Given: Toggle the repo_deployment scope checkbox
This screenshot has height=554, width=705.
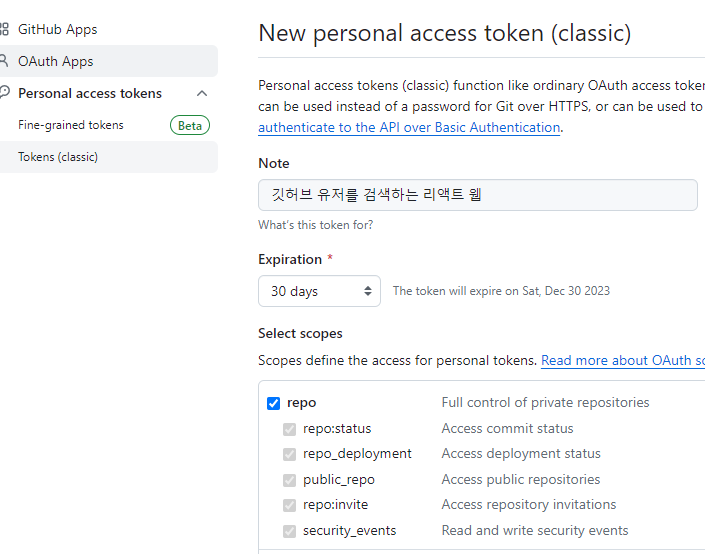Looking at the screenshot, I should pyautogui.click(x=289, y=454).
